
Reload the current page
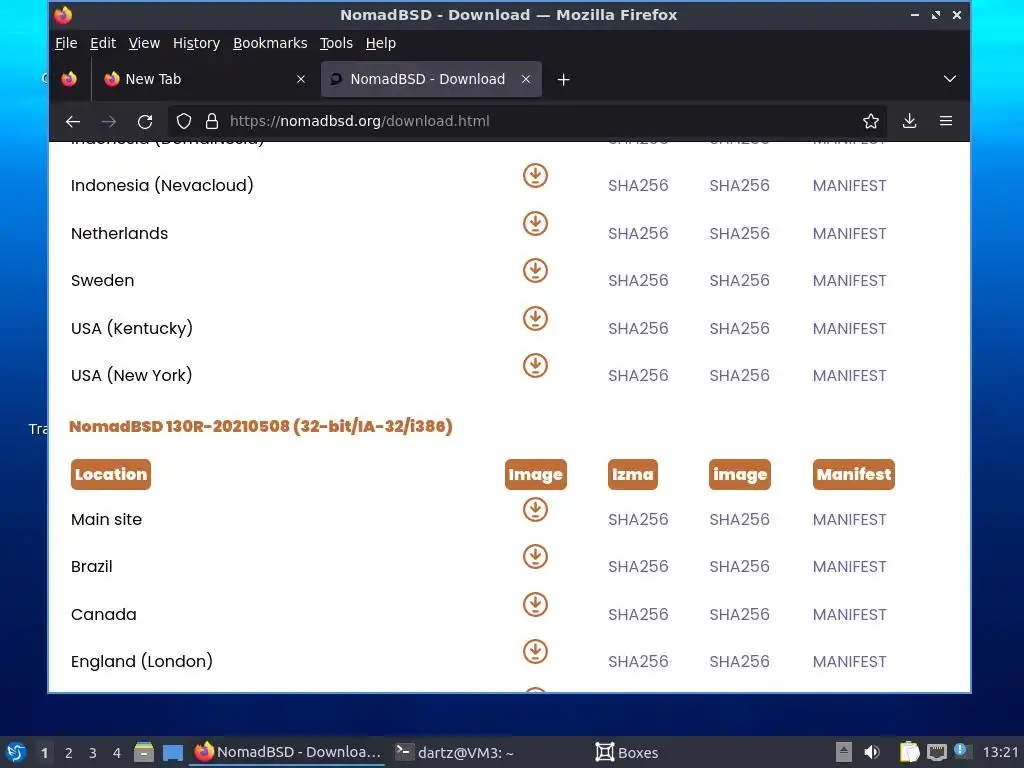(x=145, y=121)
